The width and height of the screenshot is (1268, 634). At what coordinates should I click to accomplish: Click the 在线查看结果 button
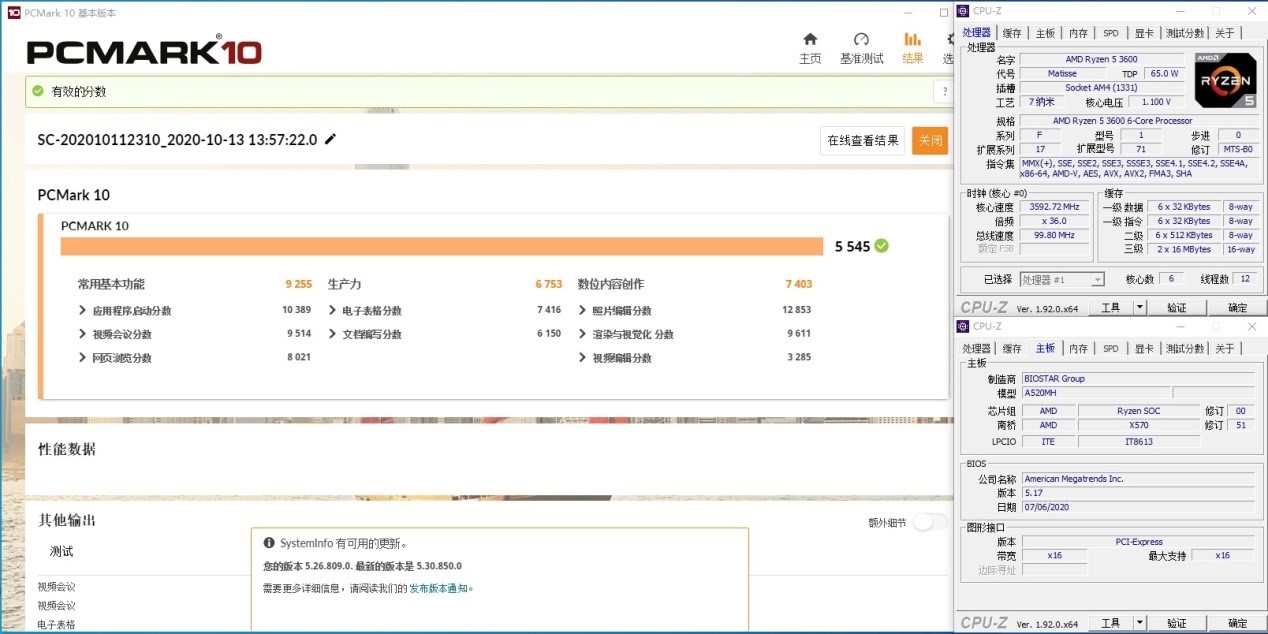(x=862, y=140)
